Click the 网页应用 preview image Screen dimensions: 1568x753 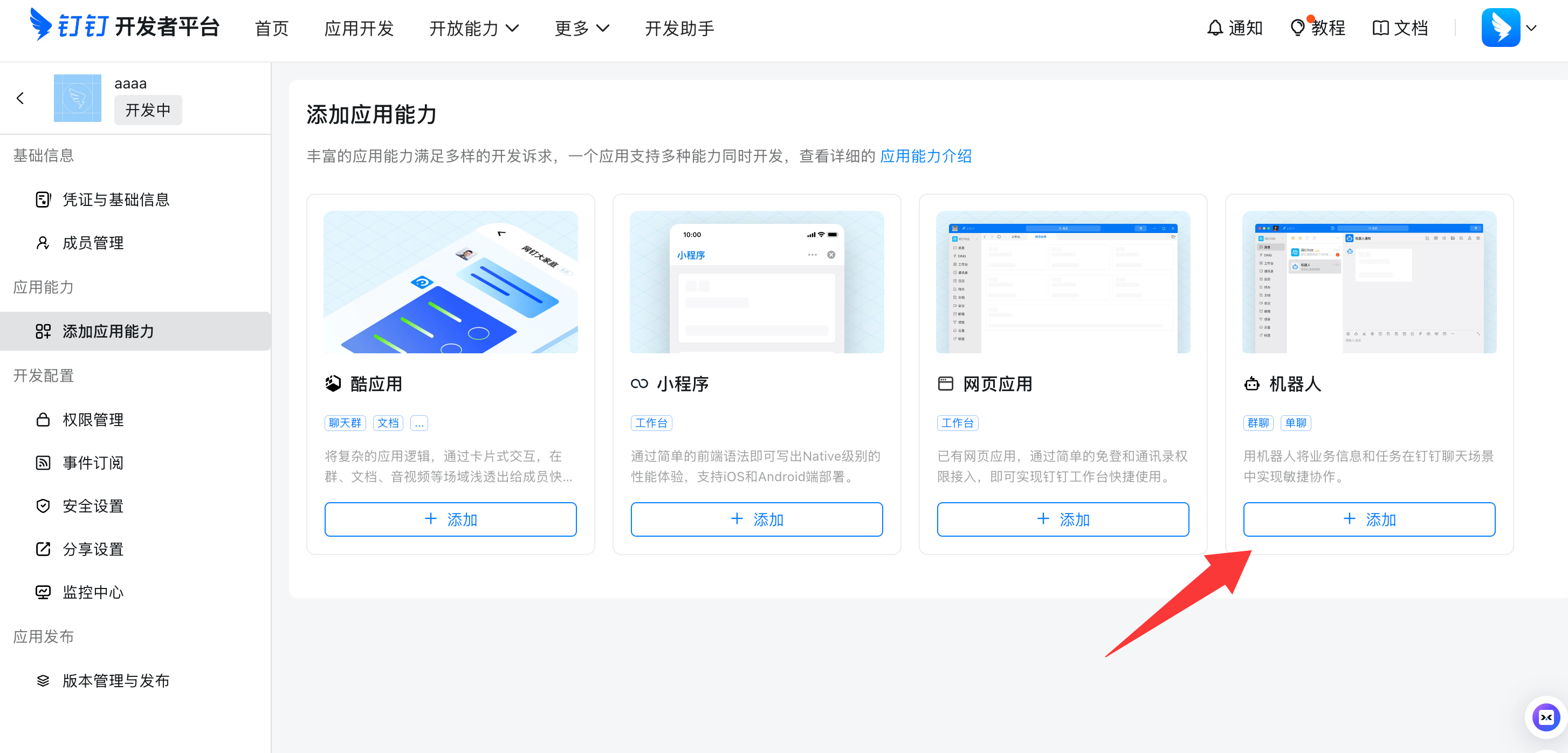(x=1063, y=282)
